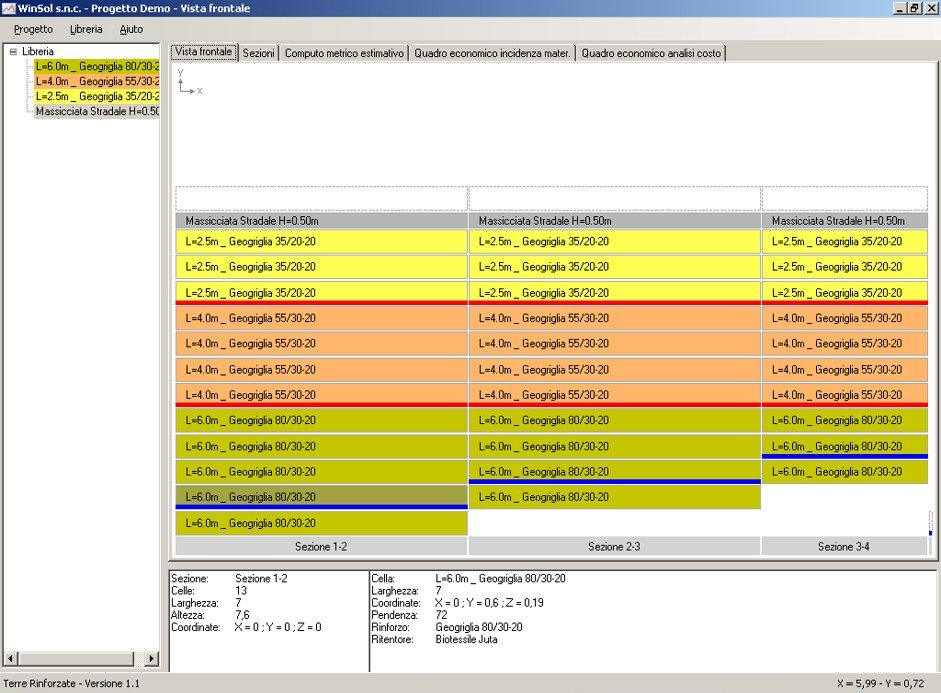Click Ritentore value 'Biotessile Juta'
The height and width of the screenshot is (693, 941).
tap(466, 640)
